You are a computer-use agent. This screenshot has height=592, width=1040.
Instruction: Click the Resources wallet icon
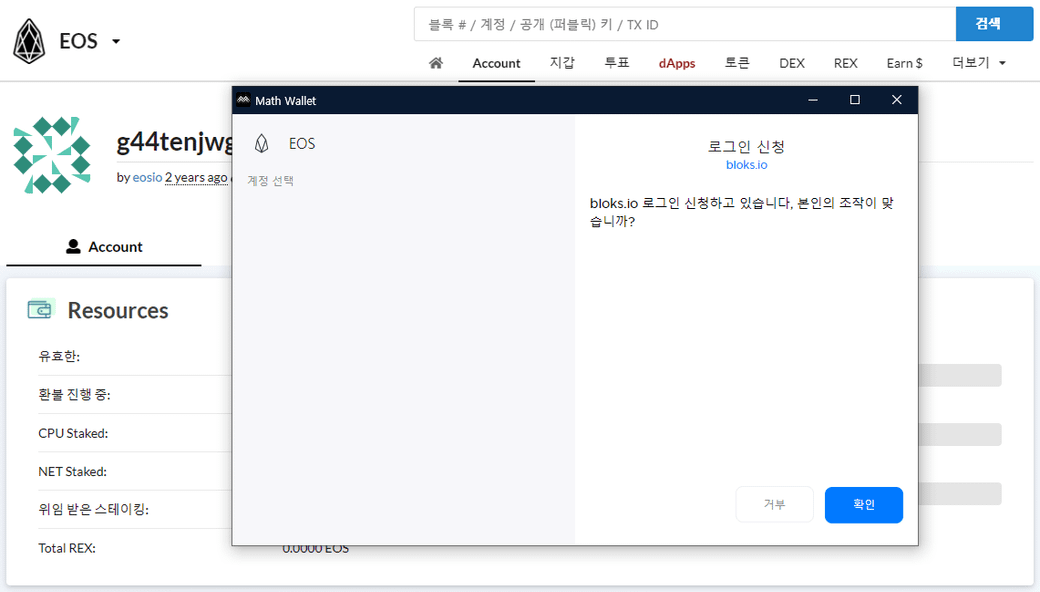[x=40, y=310]
